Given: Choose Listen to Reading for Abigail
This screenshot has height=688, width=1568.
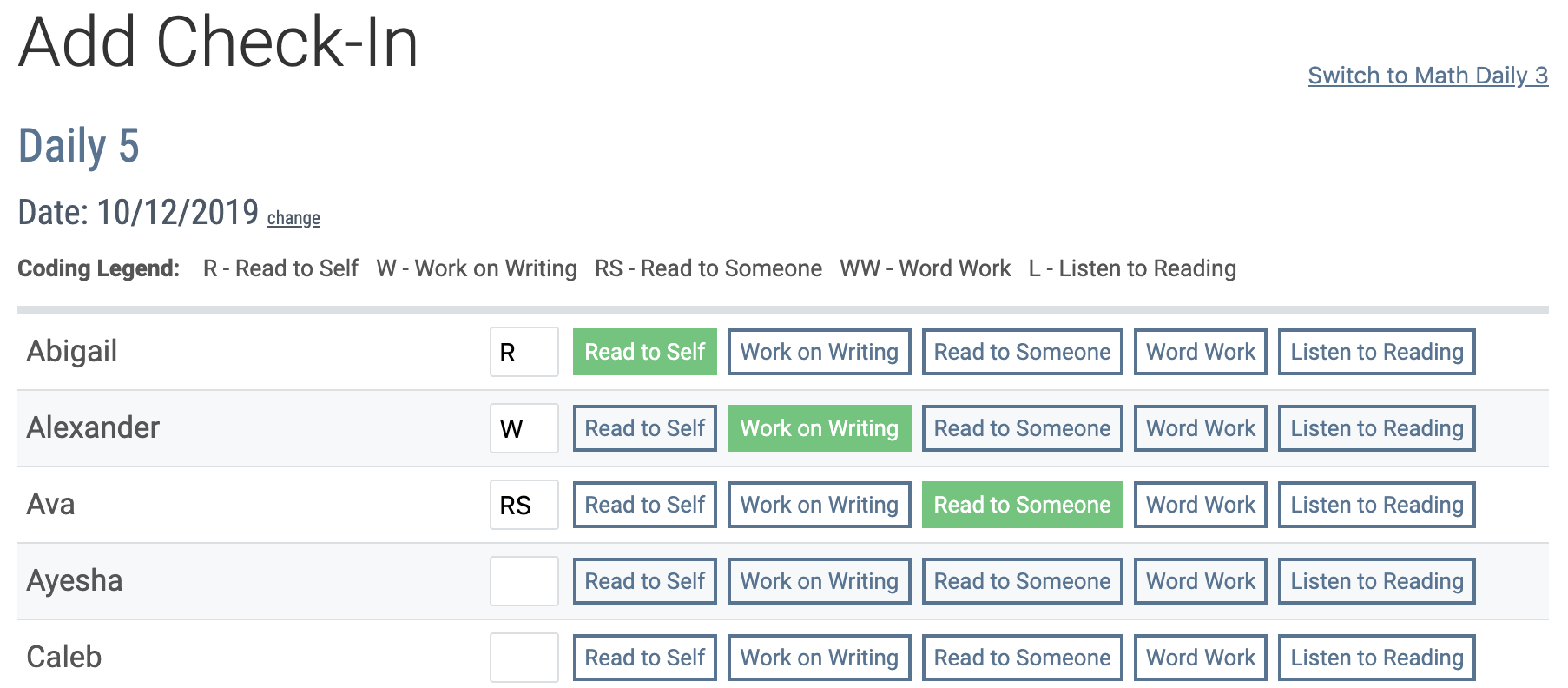Looking at the screenshot, I should tap(1376, 352).
